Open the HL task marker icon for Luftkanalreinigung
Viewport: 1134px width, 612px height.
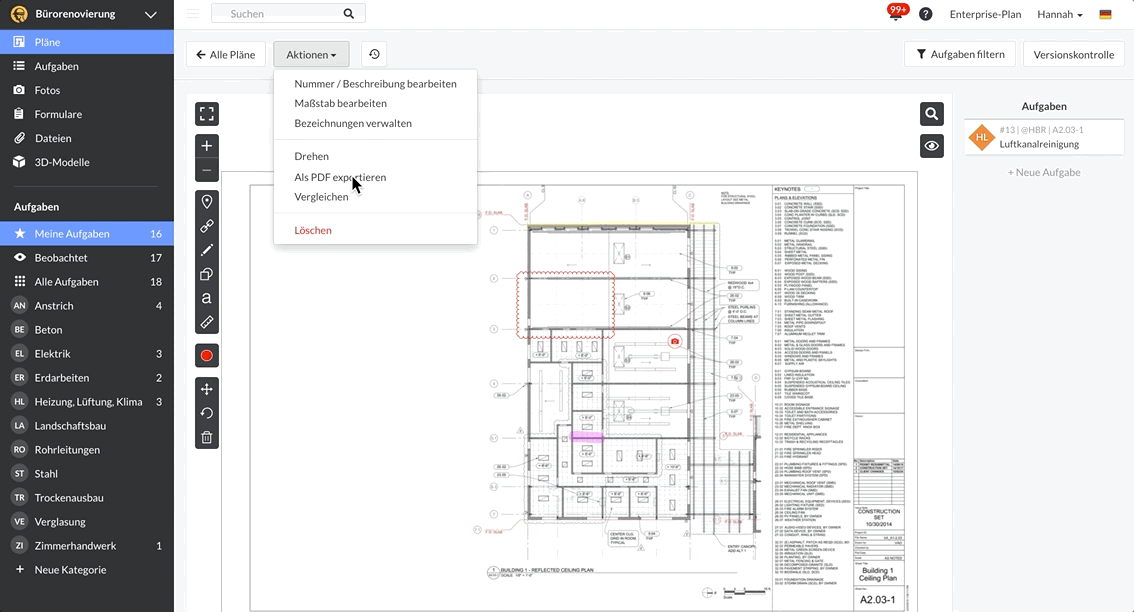coord(981,137)
